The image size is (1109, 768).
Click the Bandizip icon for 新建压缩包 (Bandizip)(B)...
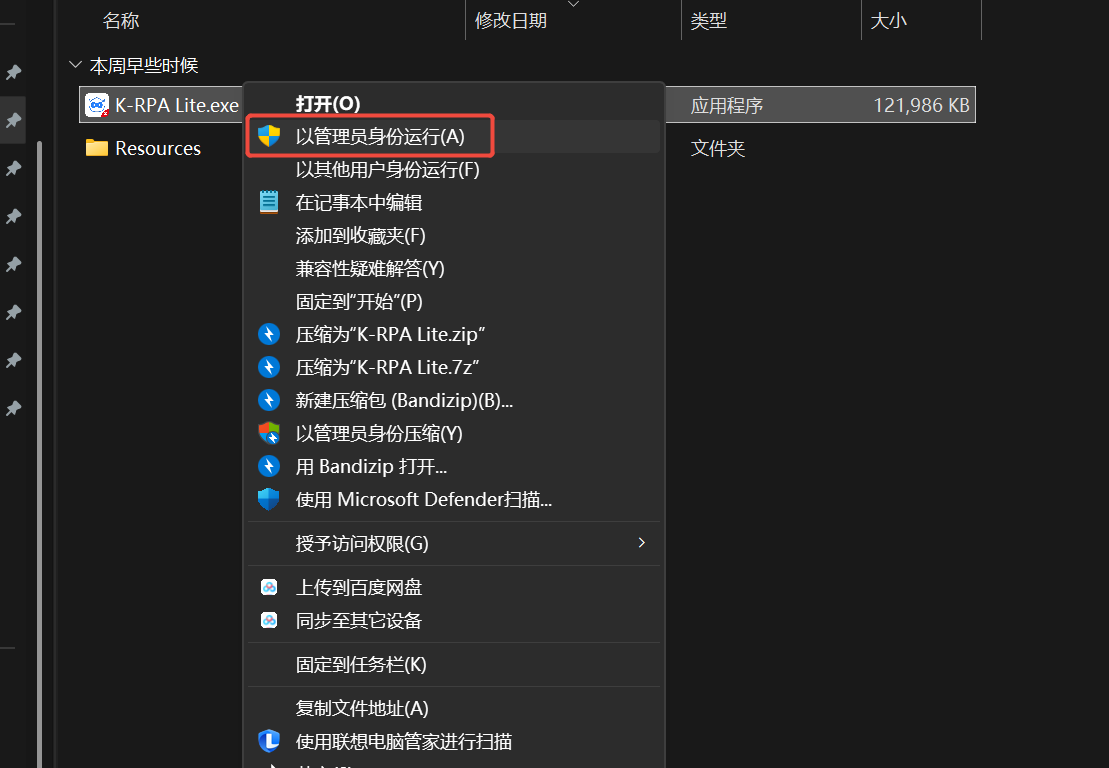pos(269,400)
